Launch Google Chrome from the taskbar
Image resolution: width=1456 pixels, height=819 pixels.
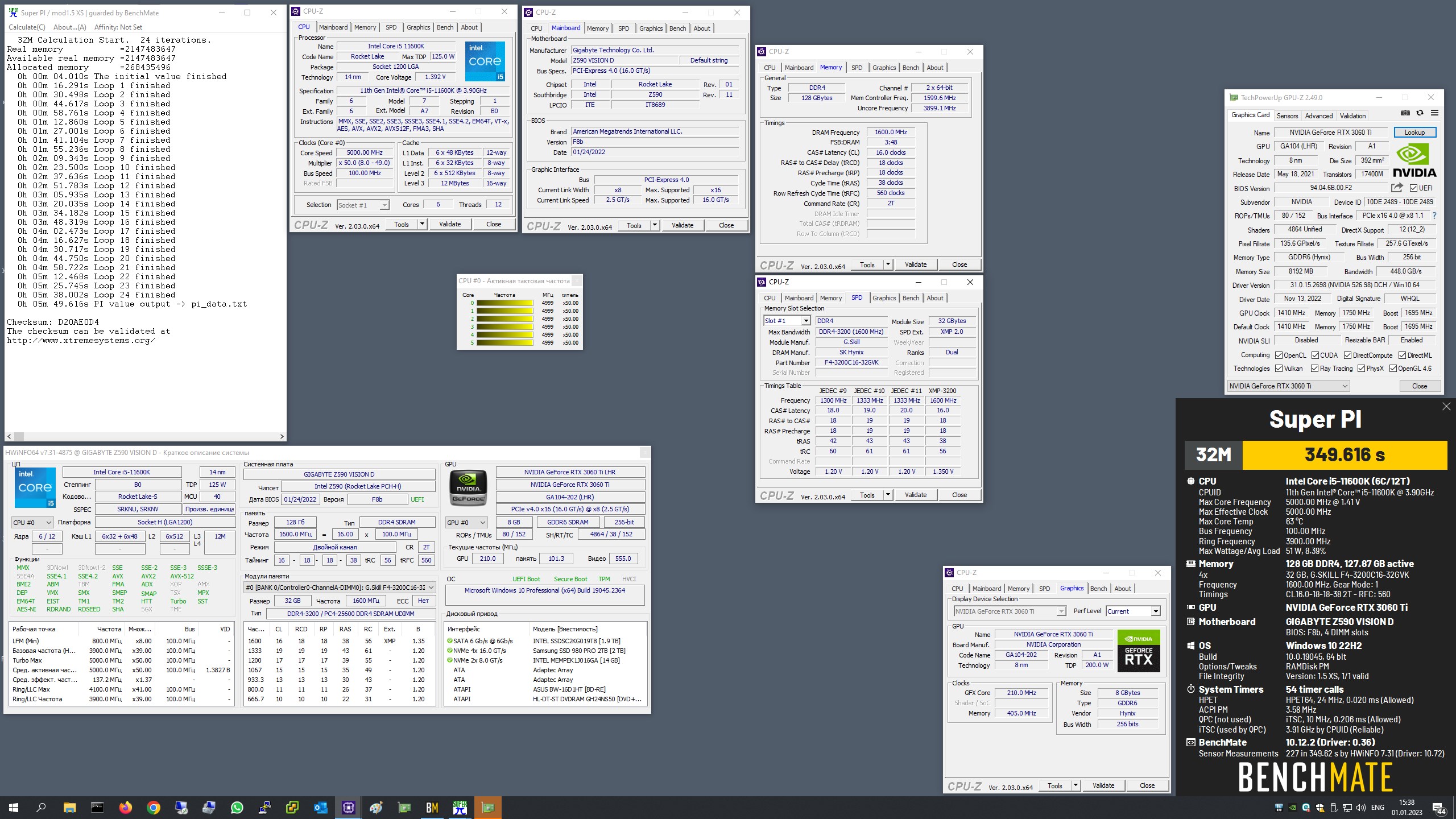153,807
